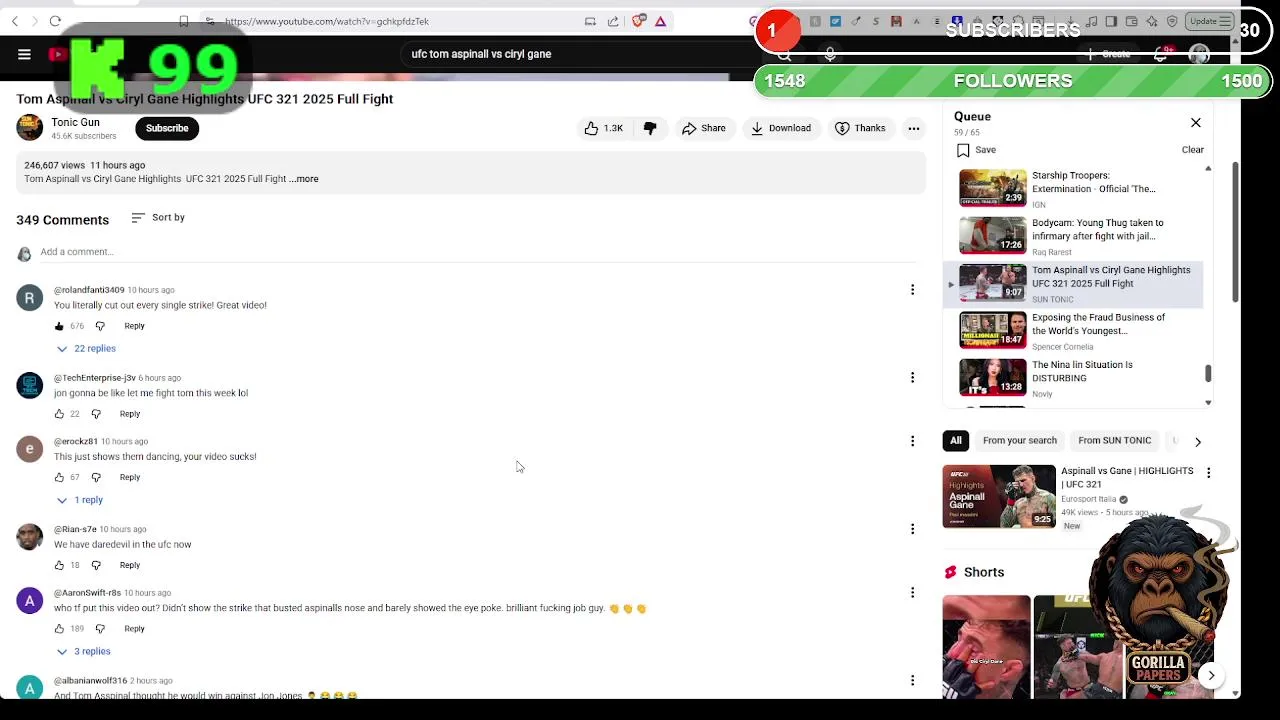Click the Download button under the video
Image resolution: width=1280 pixels, height=720 pixels.
click(x=780, y=128)
